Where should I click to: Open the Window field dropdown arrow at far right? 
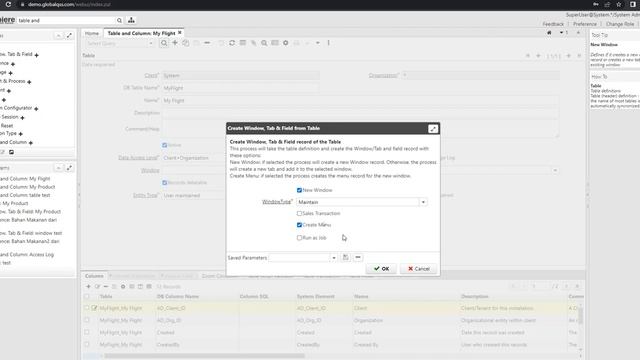555,170
